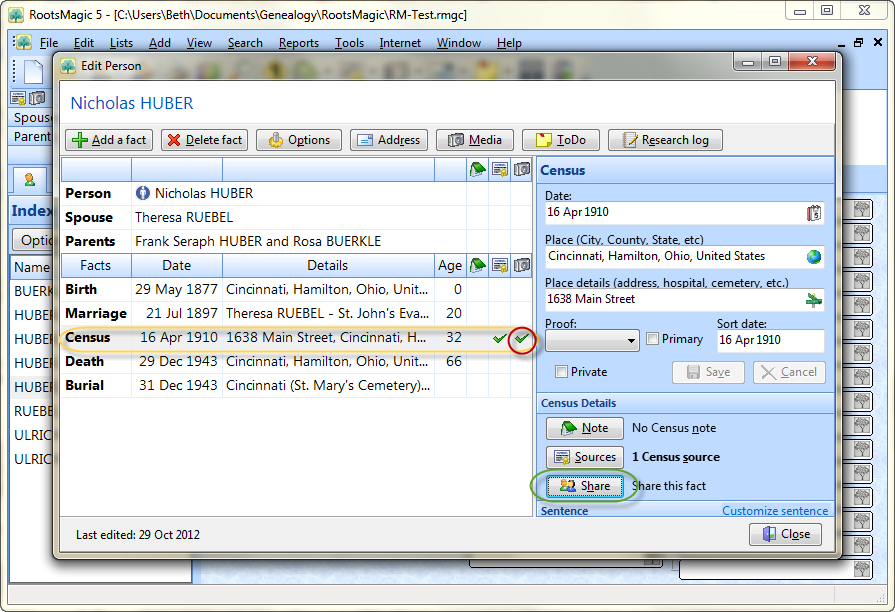This screenshot has width=895, height=612.
Task: Open place globe icon beside Cincinnati place field
Action: [x=814, y=256]
